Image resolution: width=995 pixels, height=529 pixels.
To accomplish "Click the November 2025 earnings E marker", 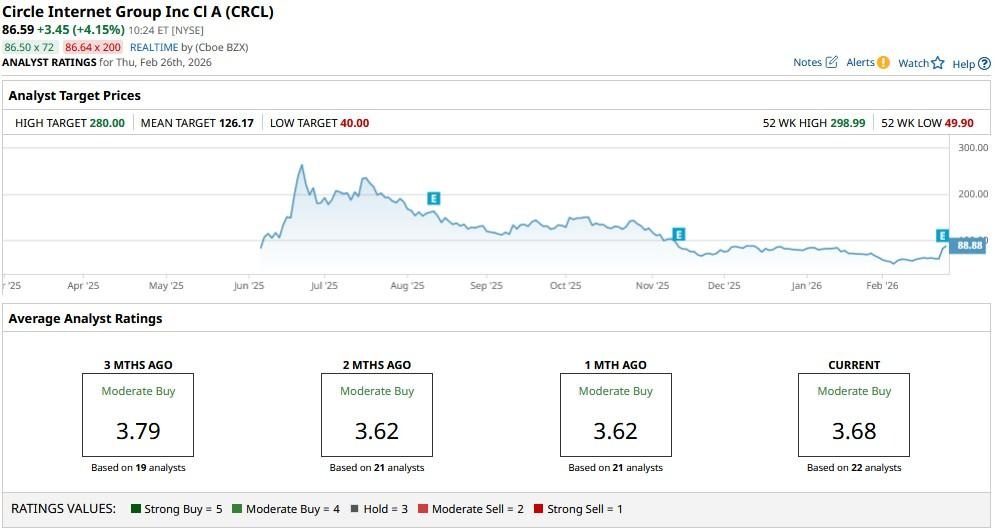I will tap(679, 235).
